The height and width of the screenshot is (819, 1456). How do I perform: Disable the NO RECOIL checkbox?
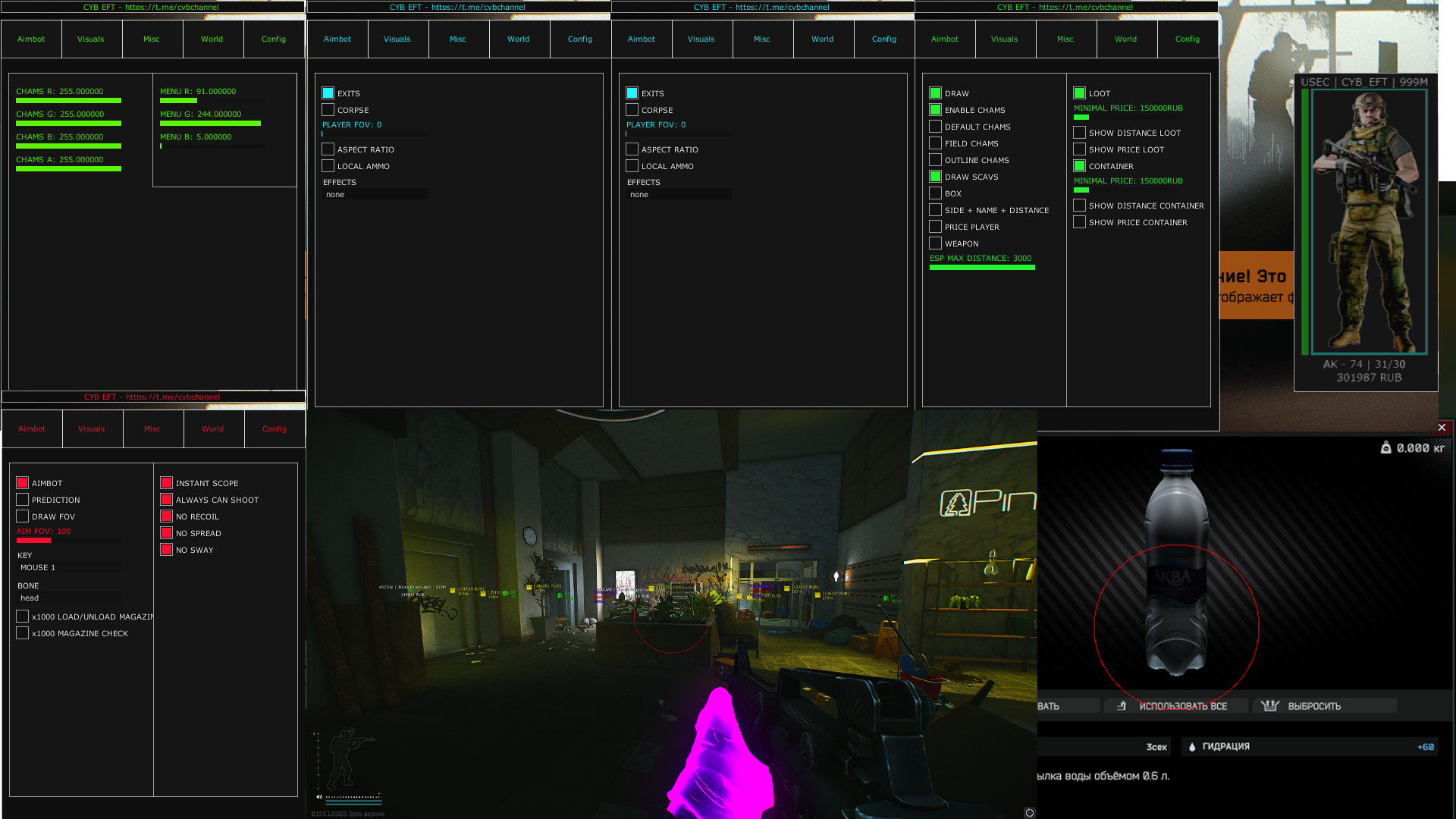pyautogui.click(x=167, y=516)
